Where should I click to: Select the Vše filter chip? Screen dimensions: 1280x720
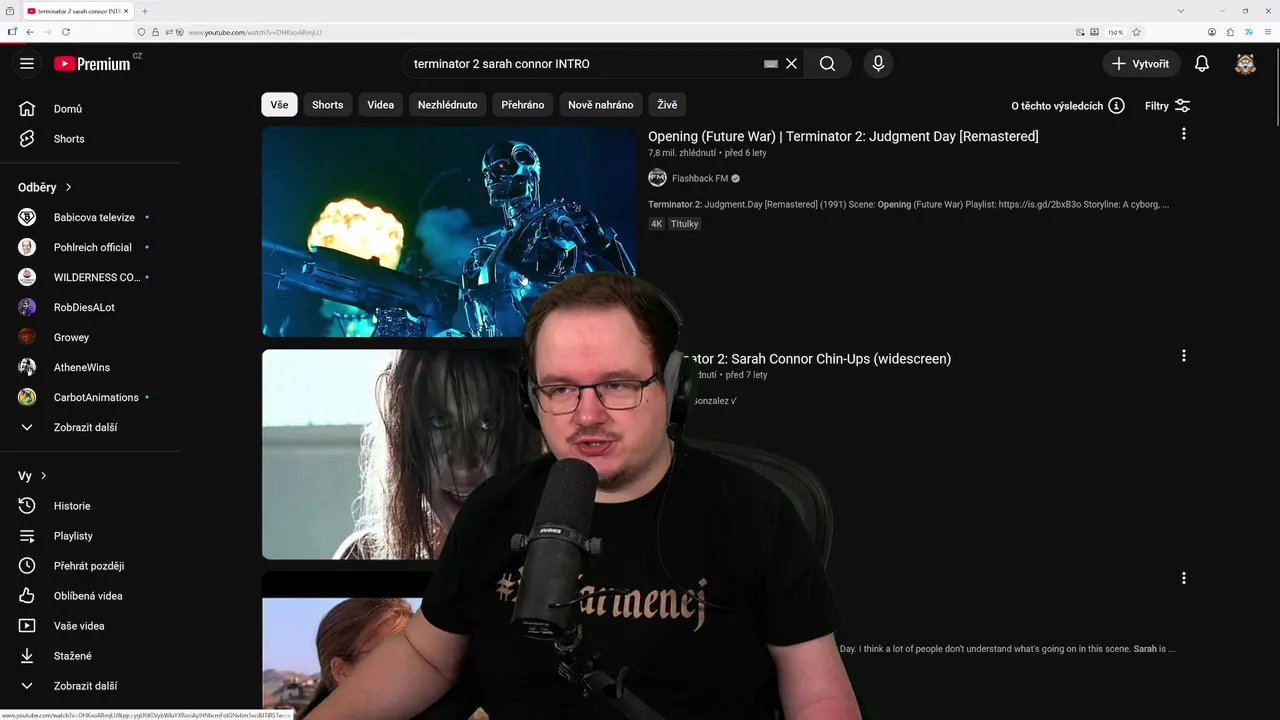pos(279,105)
